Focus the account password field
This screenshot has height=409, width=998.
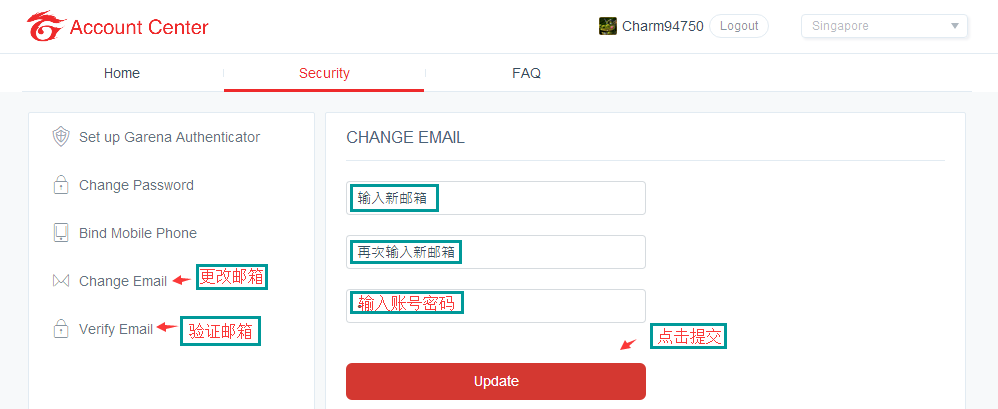point(496,306)
